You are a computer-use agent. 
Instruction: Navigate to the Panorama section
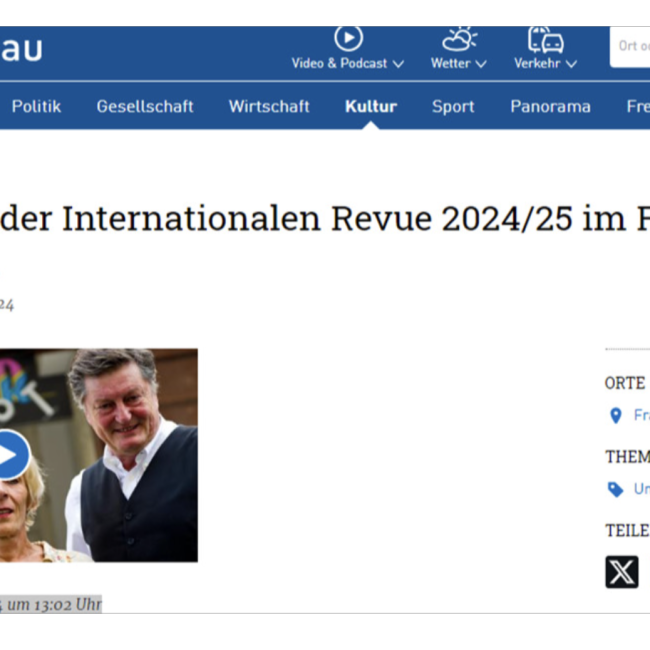pos(550,106)
